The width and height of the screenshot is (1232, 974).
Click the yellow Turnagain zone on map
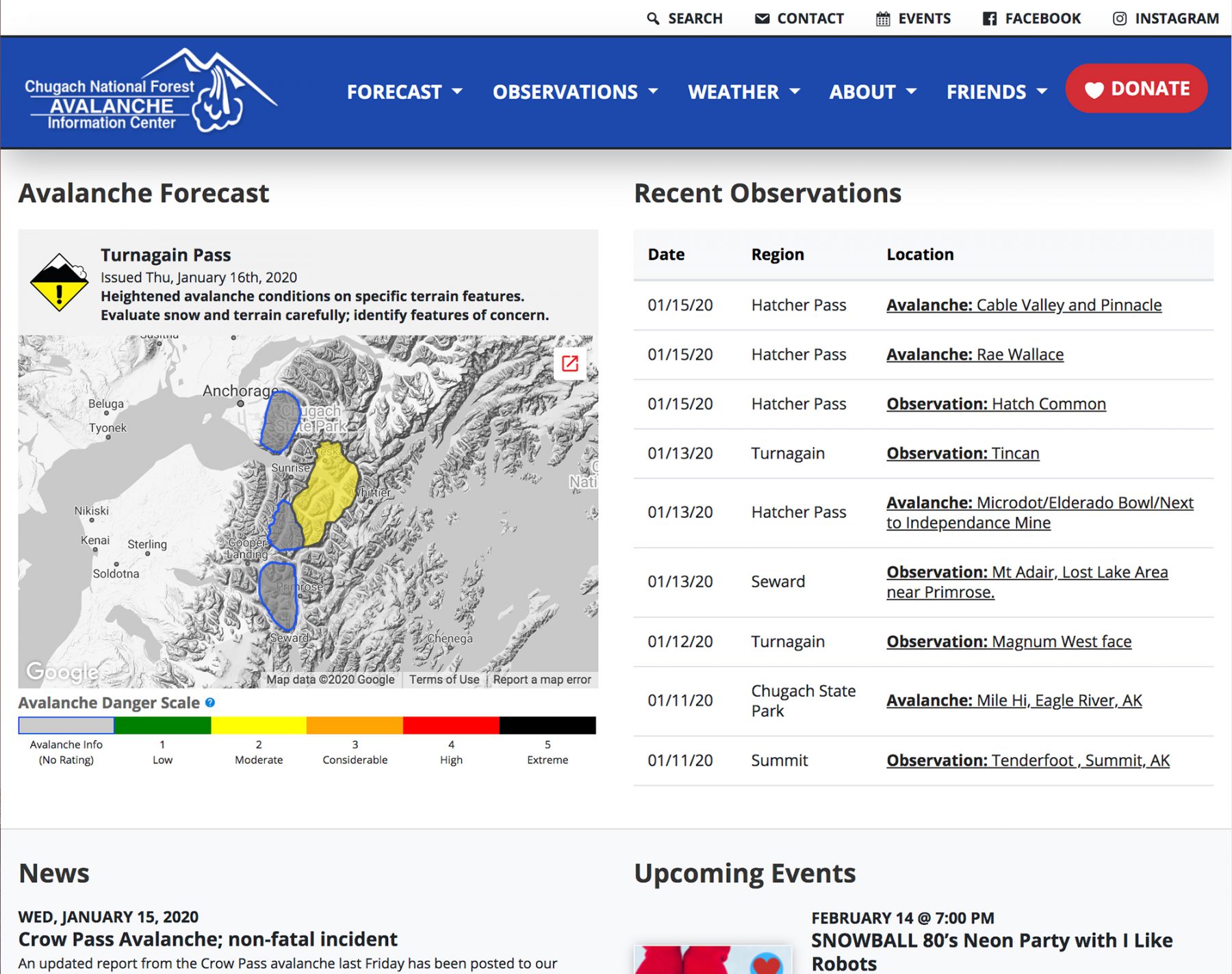[x=327, y=493]
